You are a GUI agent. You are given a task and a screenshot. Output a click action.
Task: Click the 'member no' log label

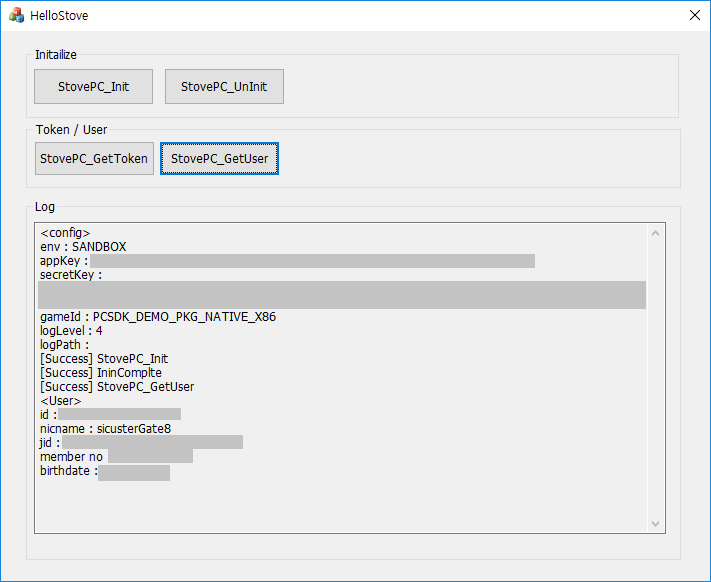(x=71, y=457)
